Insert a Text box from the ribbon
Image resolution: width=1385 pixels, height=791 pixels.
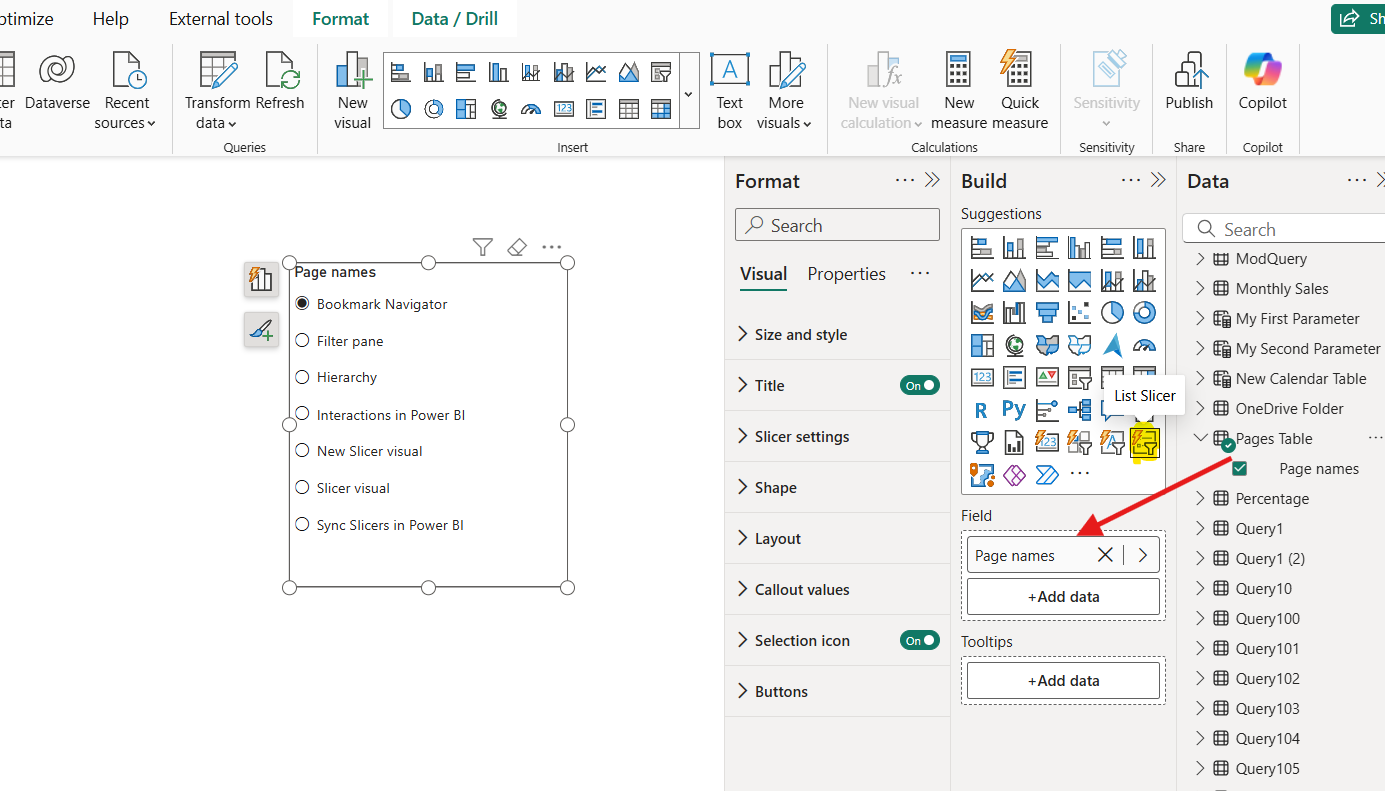(x=729, y=88)
